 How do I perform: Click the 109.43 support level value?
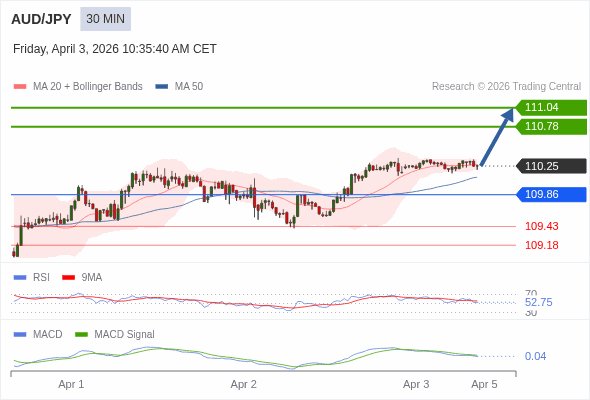pyautogui.click(x=542, y=227)
